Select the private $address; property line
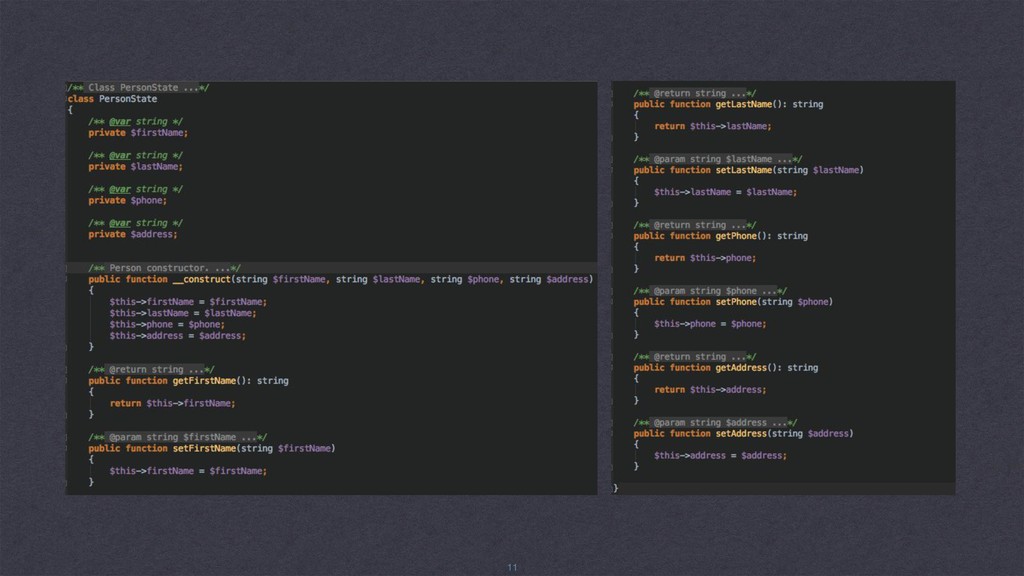1024x576 pixels. point(133,234)
